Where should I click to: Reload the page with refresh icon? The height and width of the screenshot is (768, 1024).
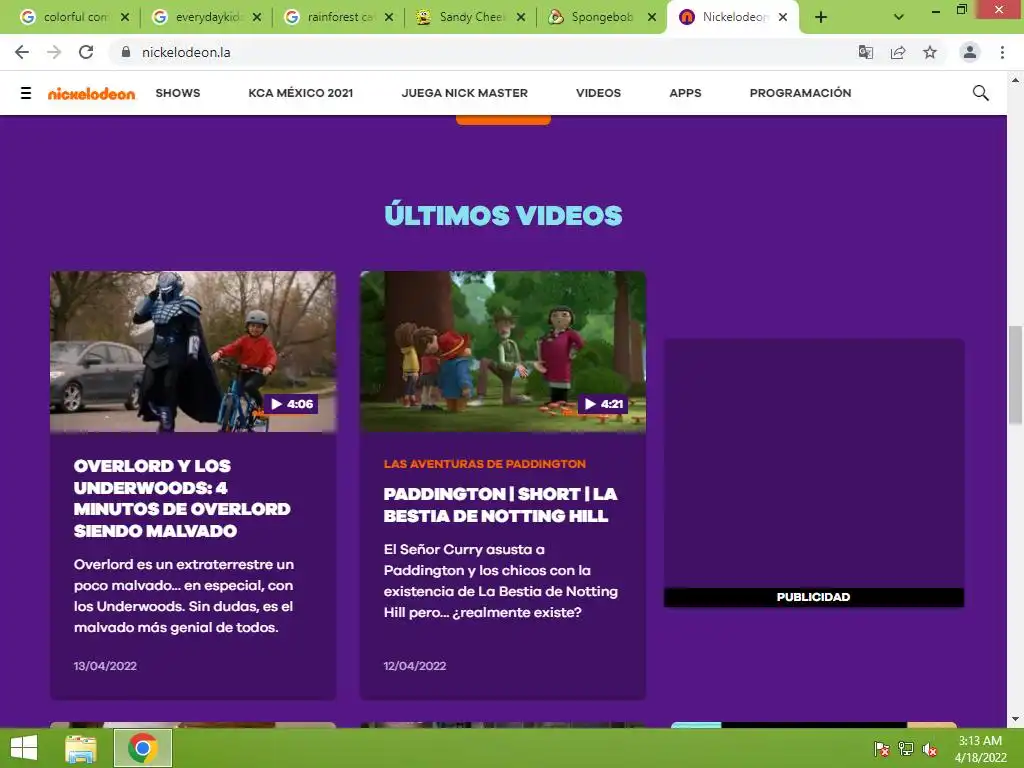(86, 52)
